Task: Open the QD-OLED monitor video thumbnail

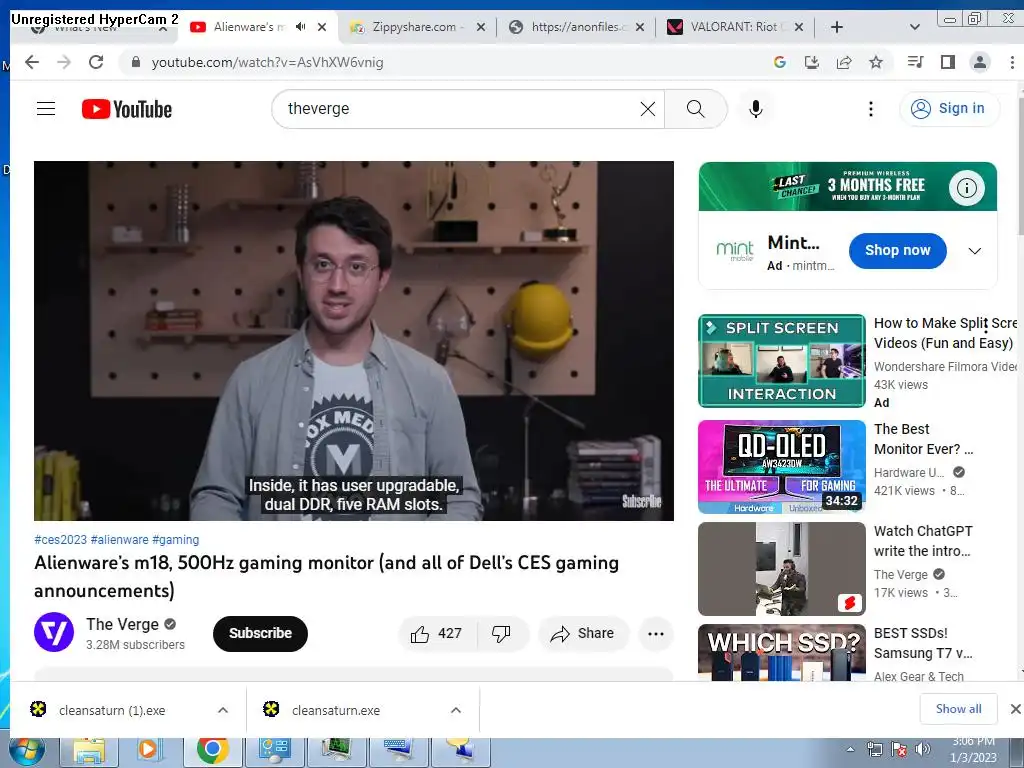Action: point(782,467)
